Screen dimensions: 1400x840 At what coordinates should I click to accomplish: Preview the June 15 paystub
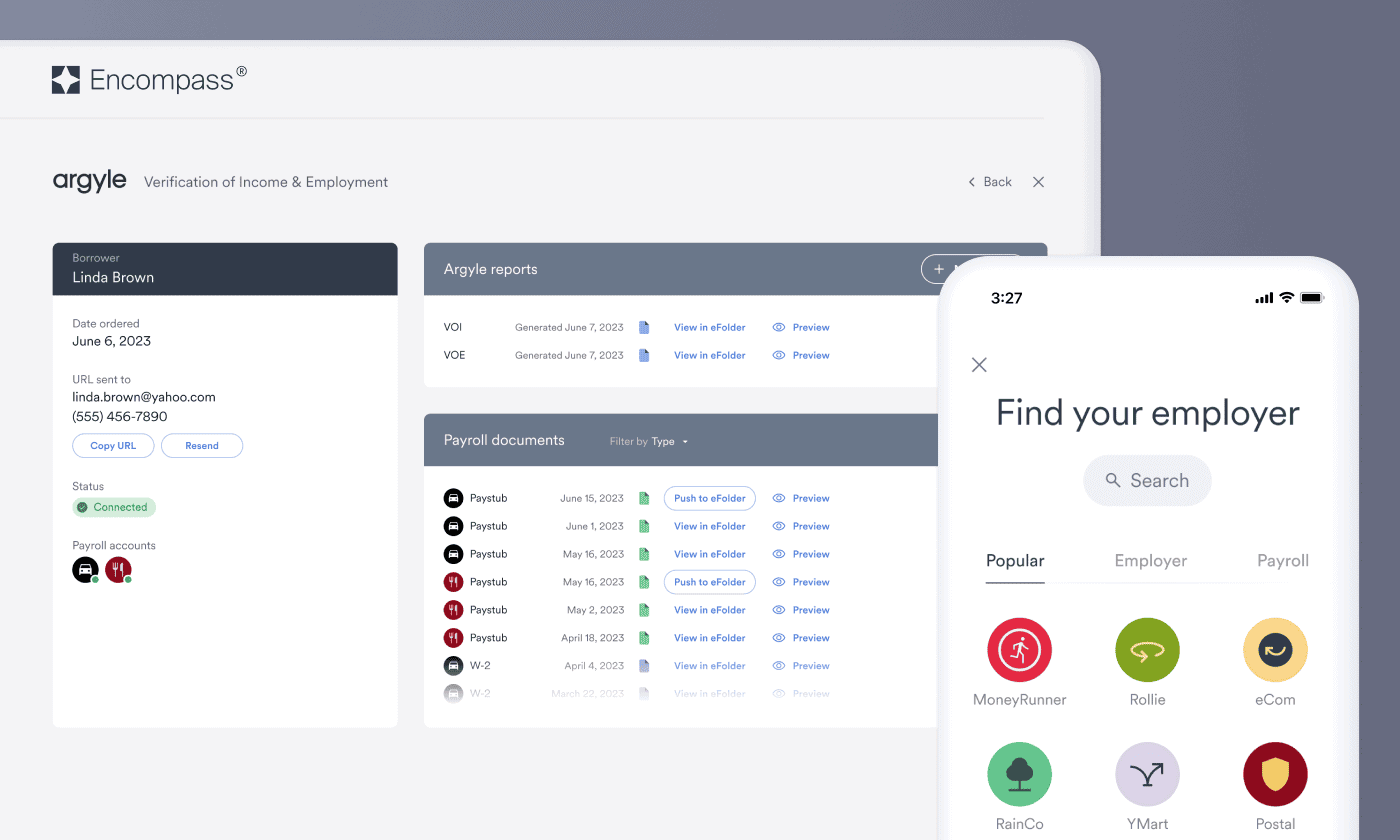801,498
